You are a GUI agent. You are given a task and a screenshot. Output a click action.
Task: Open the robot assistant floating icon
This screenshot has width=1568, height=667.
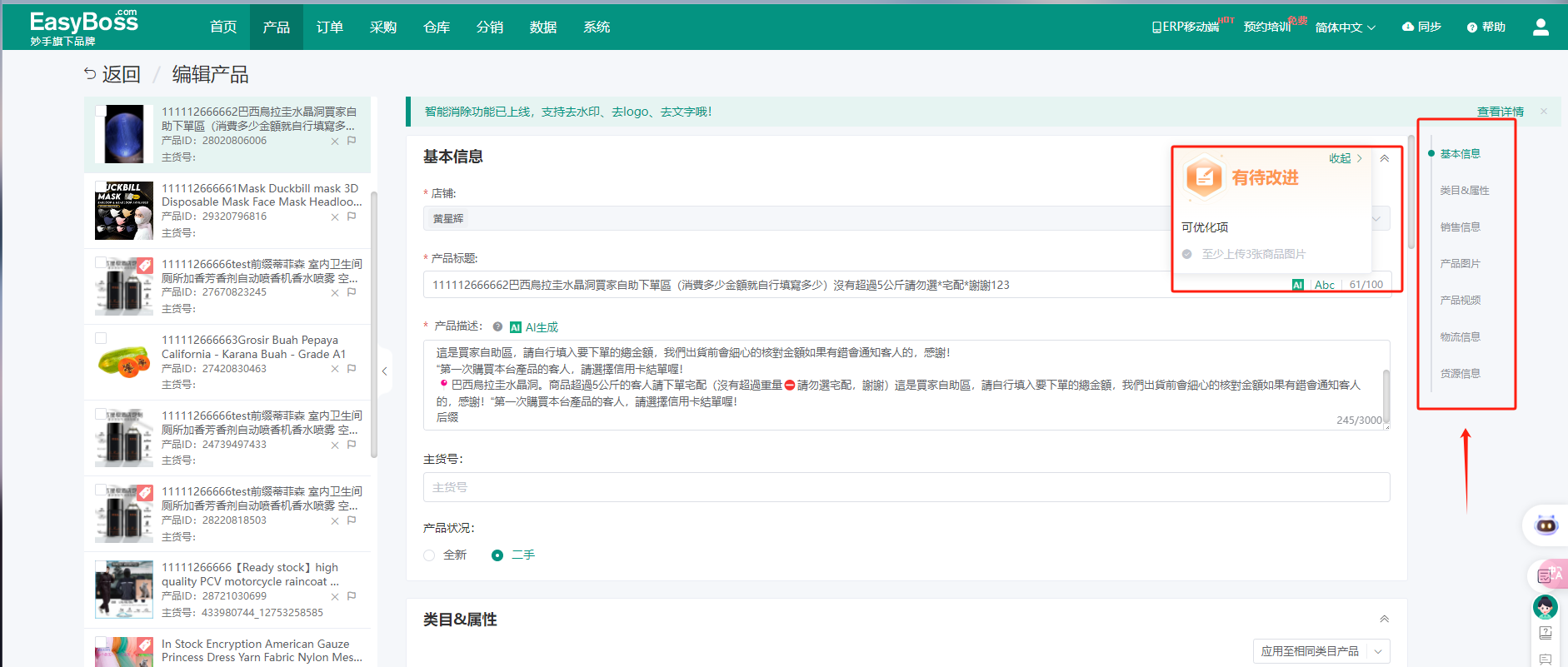coord(1546,525)
